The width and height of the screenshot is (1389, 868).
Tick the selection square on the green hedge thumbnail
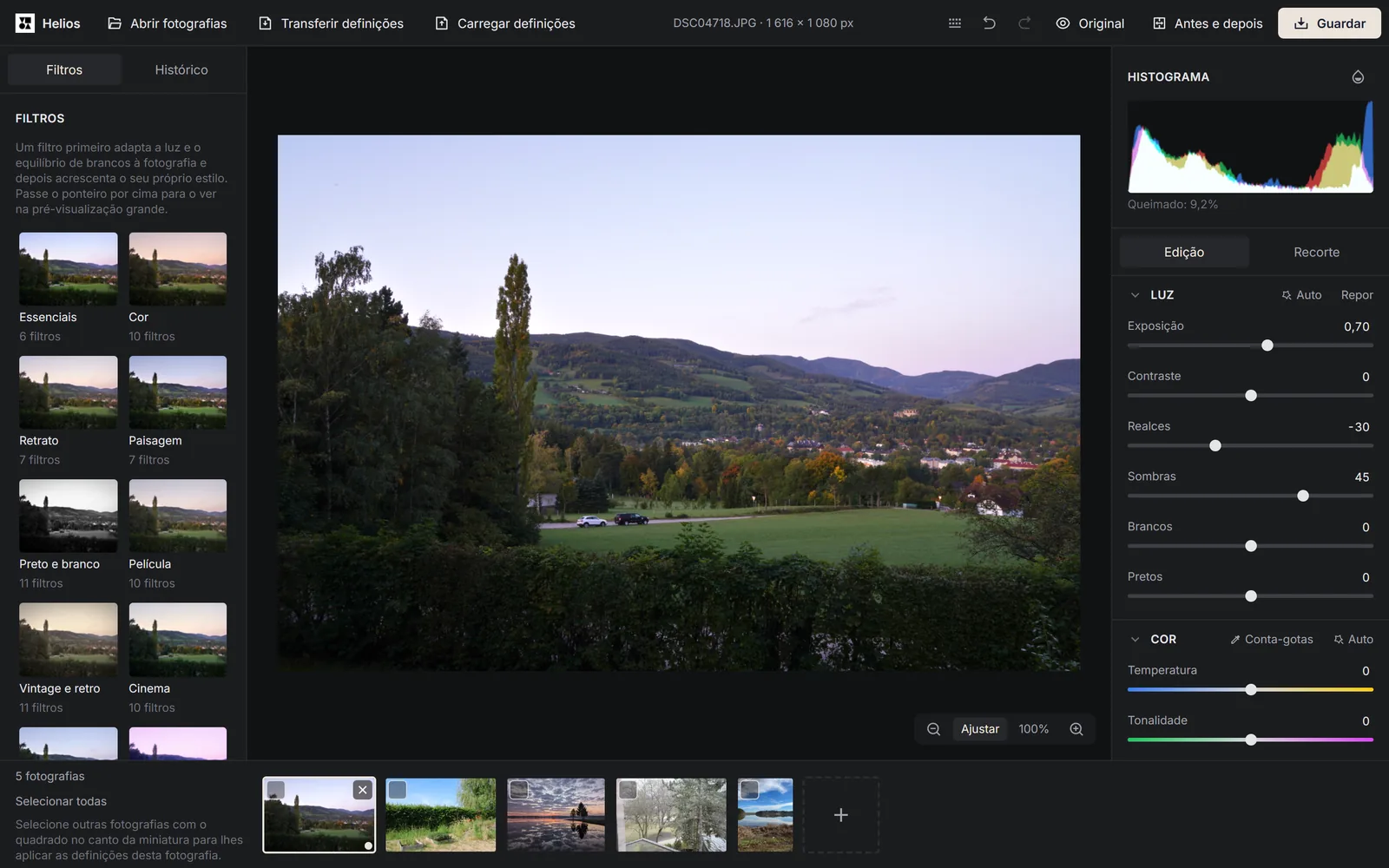tap(398, 790)
